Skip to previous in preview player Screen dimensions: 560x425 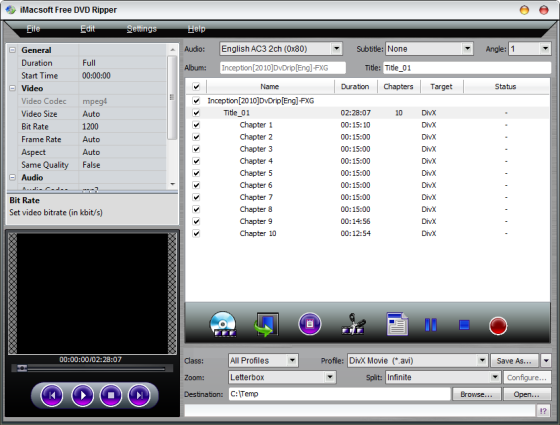tap(52, 395)
